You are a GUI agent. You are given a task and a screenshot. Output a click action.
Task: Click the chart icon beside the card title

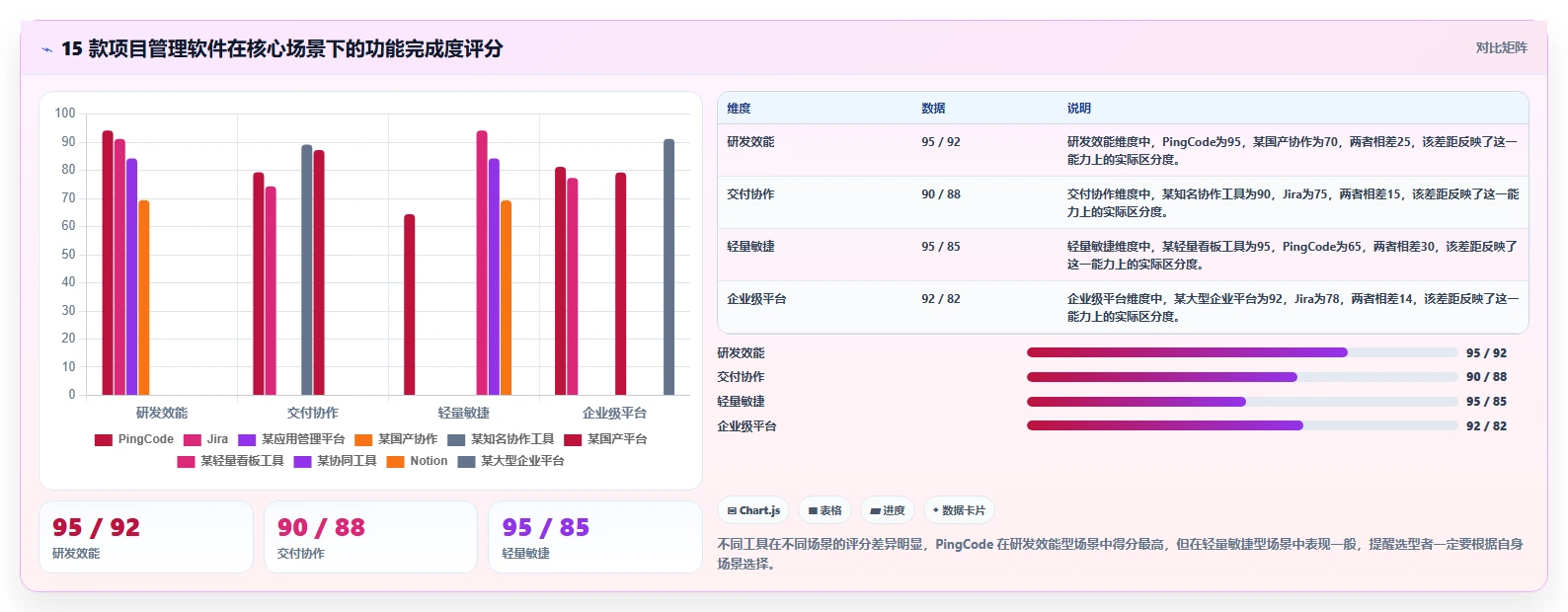46,49
